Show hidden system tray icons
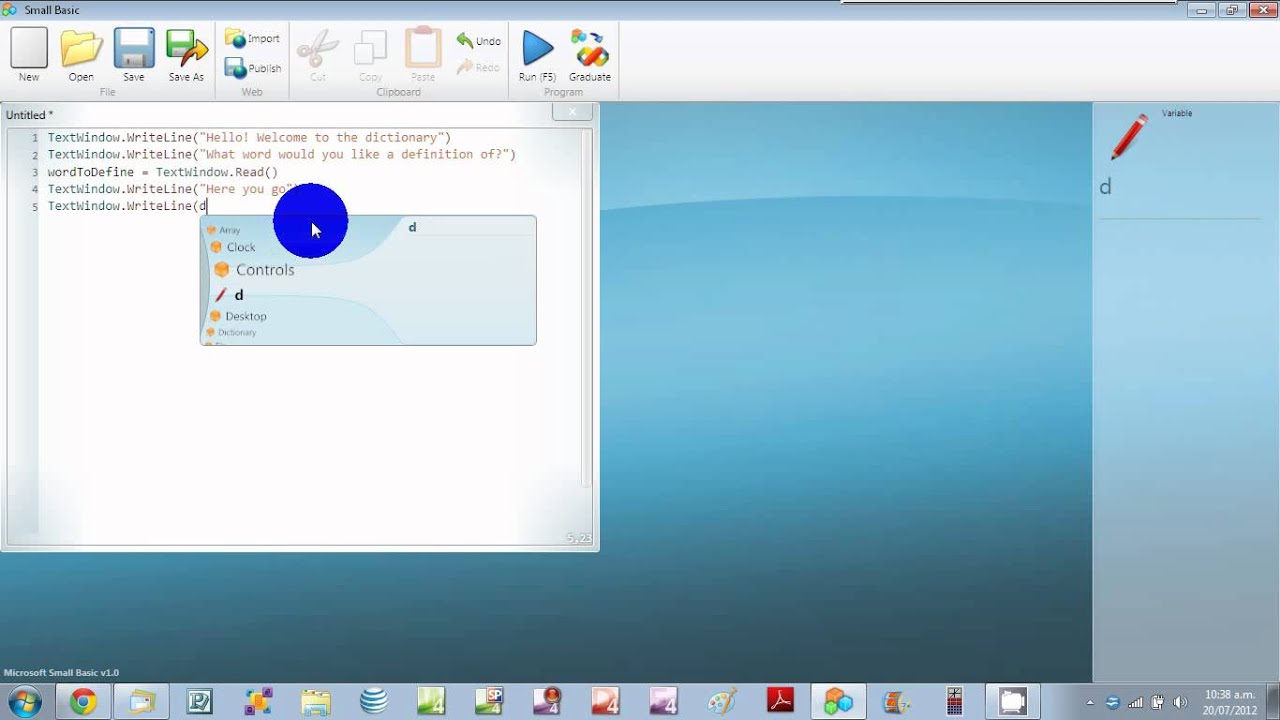 click(1090, 702)
